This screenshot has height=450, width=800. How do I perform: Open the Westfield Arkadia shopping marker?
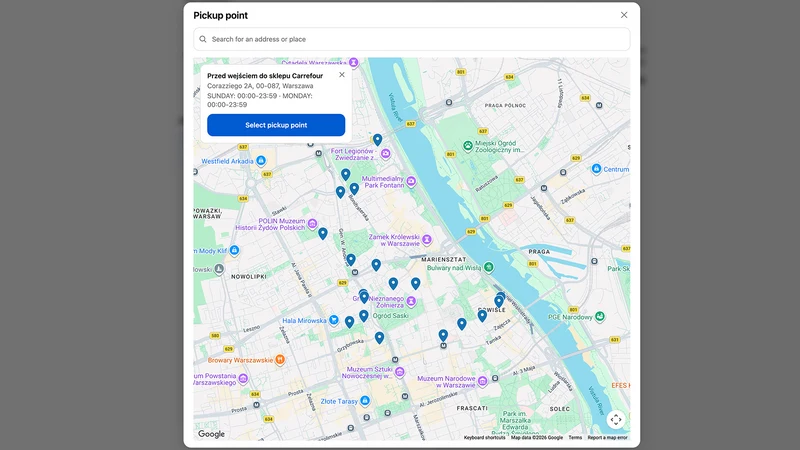click(x=261, y=161)
